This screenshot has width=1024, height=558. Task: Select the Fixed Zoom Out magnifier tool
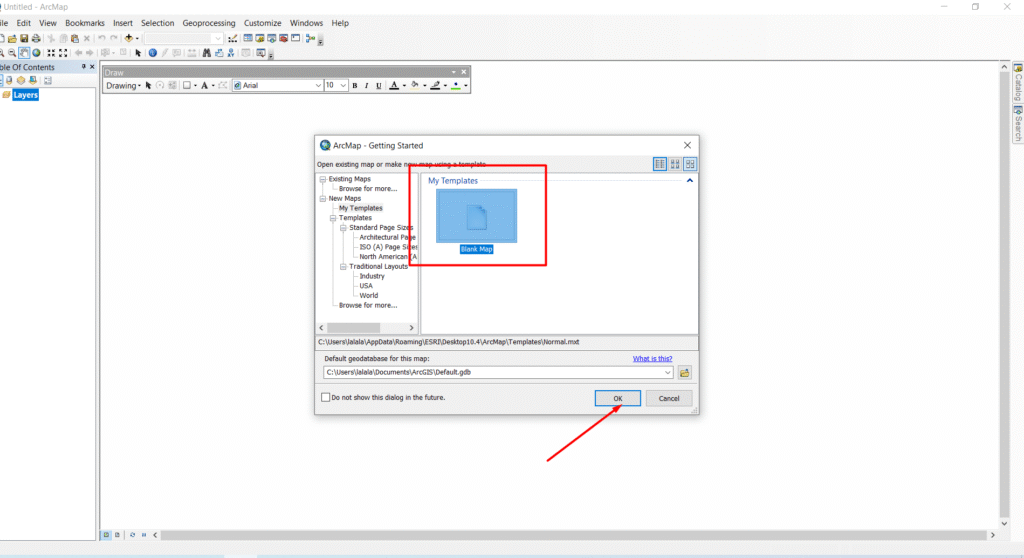tap(12, 53)
